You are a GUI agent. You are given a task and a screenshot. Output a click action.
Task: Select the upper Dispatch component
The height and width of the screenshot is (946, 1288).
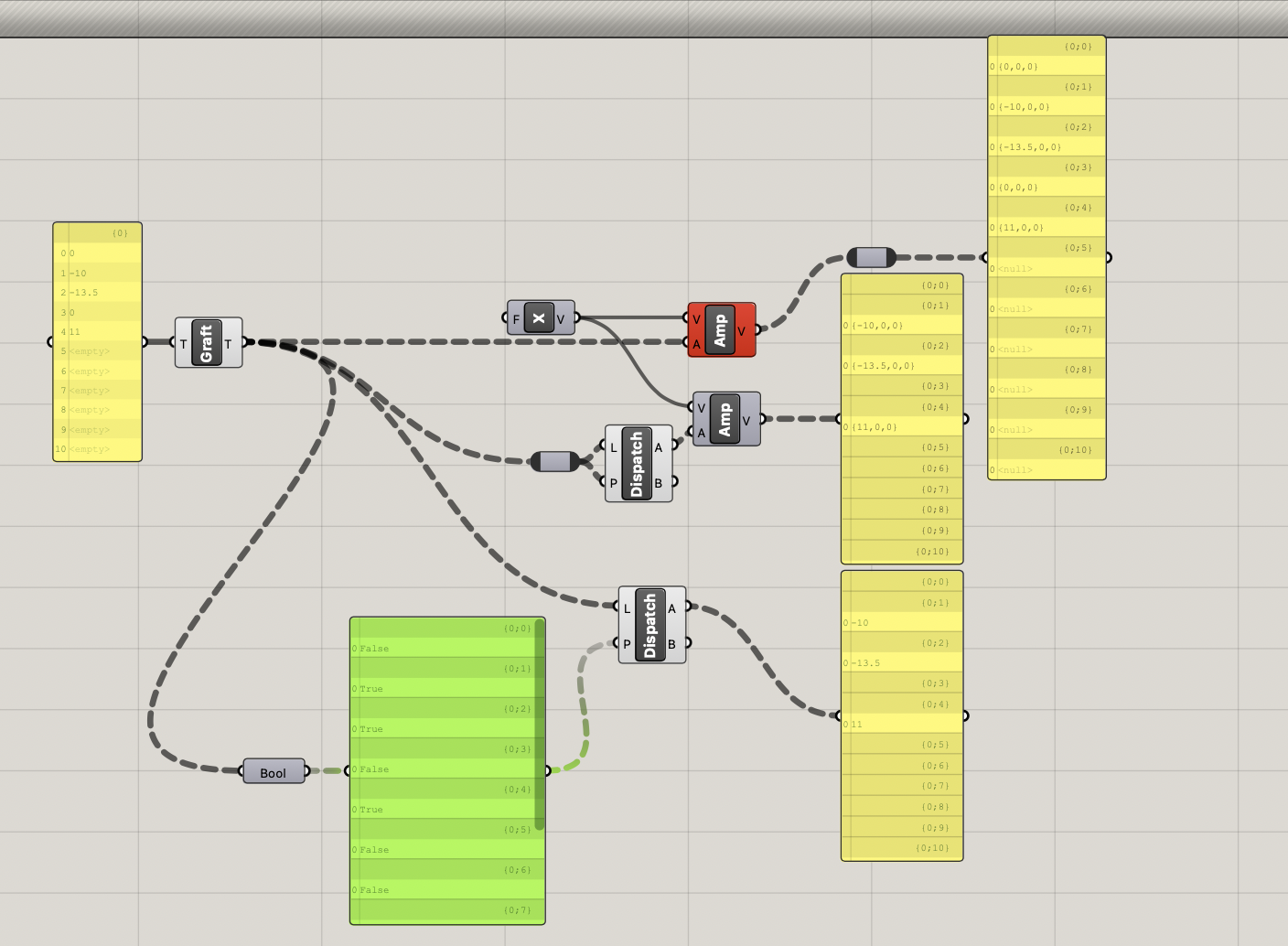(639, 464)
